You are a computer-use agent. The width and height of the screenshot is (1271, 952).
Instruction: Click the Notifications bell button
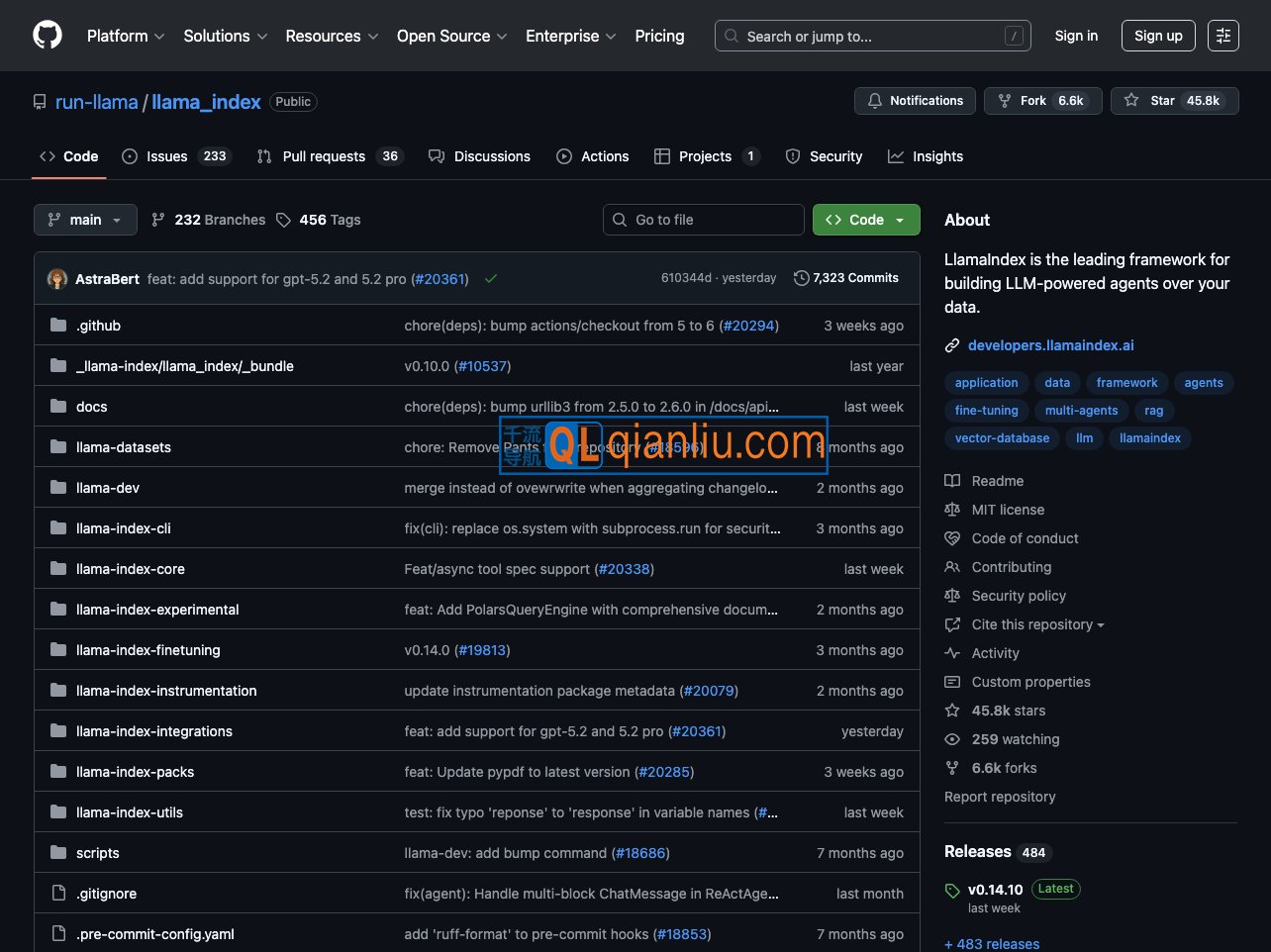point(915,101)
